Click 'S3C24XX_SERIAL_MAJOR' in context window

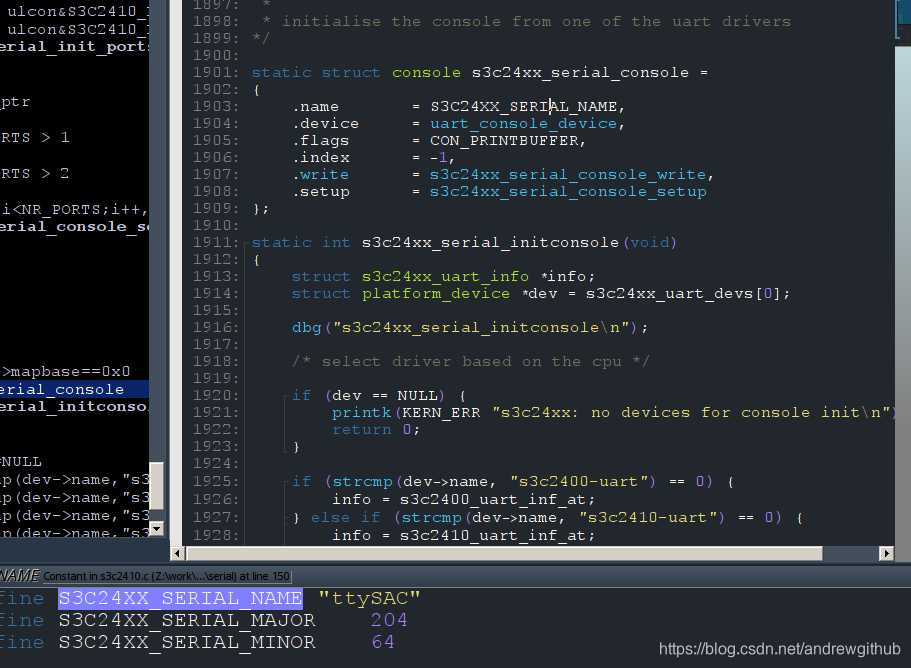coord(186,620)
